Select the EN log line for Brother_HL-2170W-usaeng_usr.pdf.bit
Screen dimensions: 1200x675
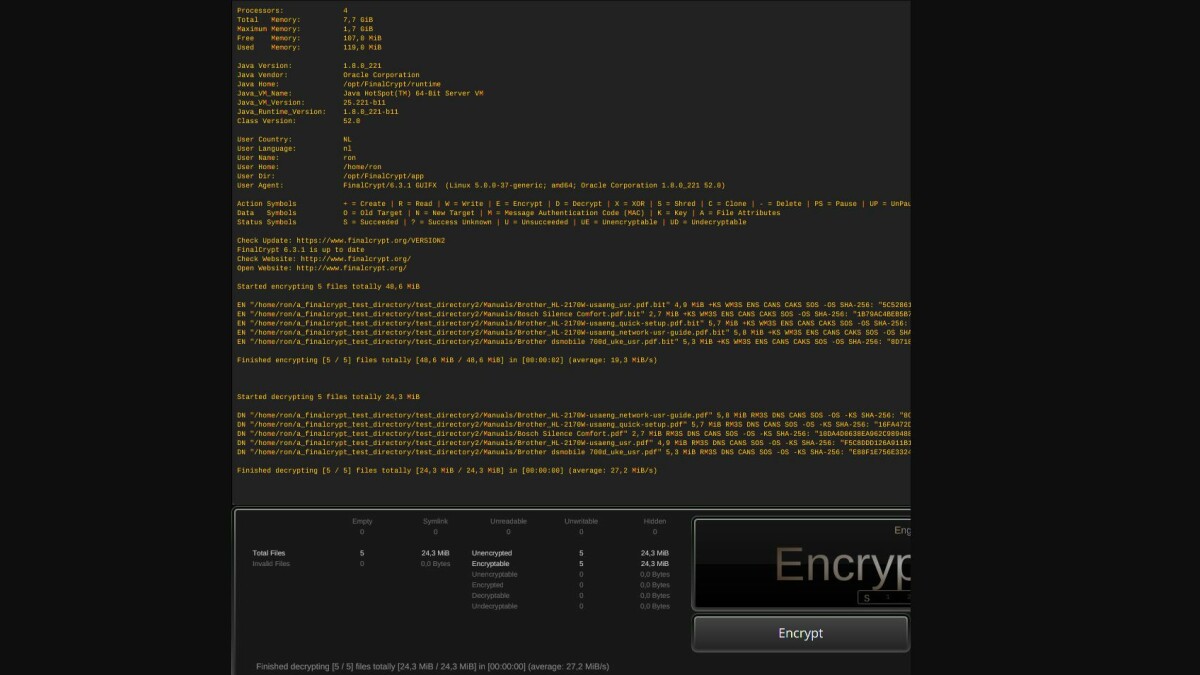pyautogui.click(x=573, y=305)
